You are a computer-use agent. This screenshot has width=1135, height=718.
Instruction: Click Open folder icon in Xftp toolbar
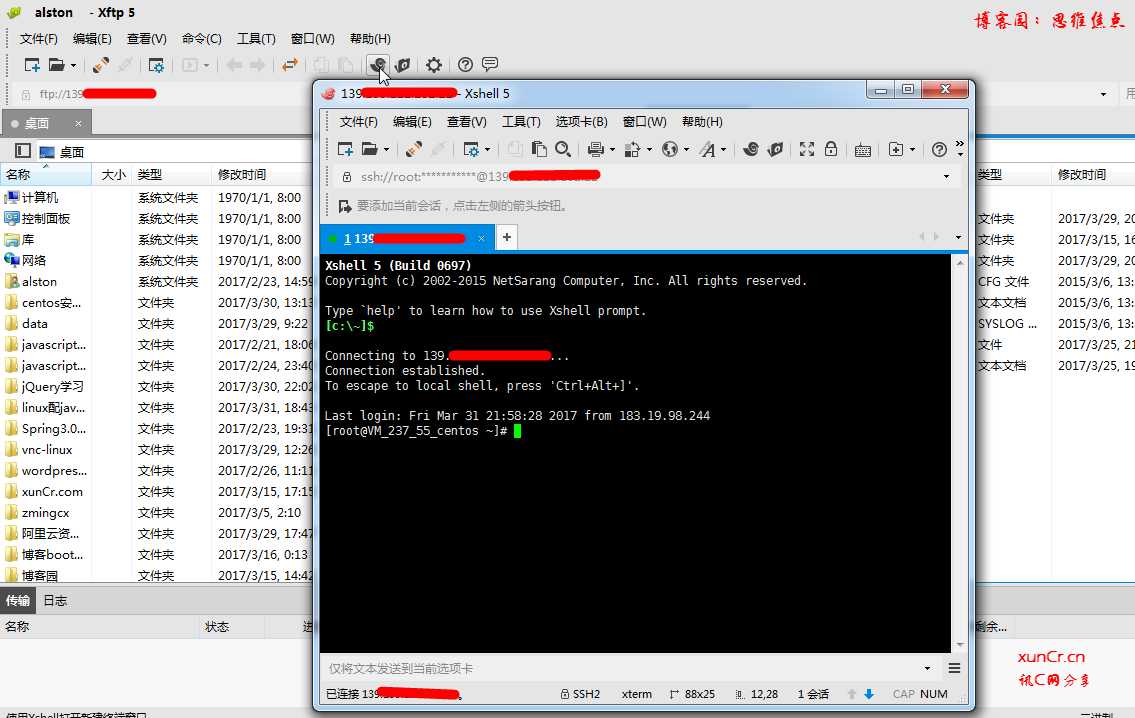pos(56,65)
